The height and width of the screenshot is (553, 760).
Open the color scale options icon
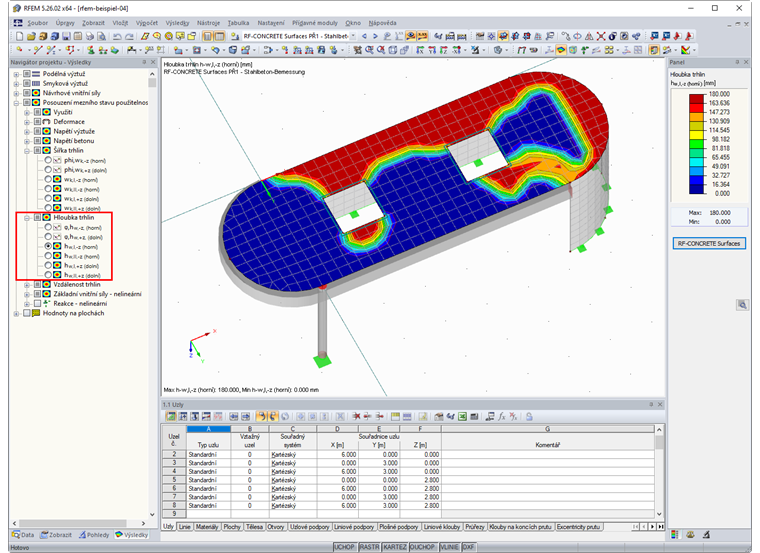click(x=685, y=50)
